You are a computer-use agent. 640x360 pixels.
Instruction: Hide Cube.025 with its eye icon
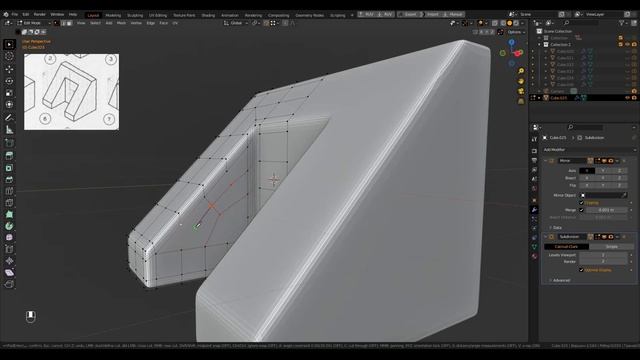click(x=628, y=98)
